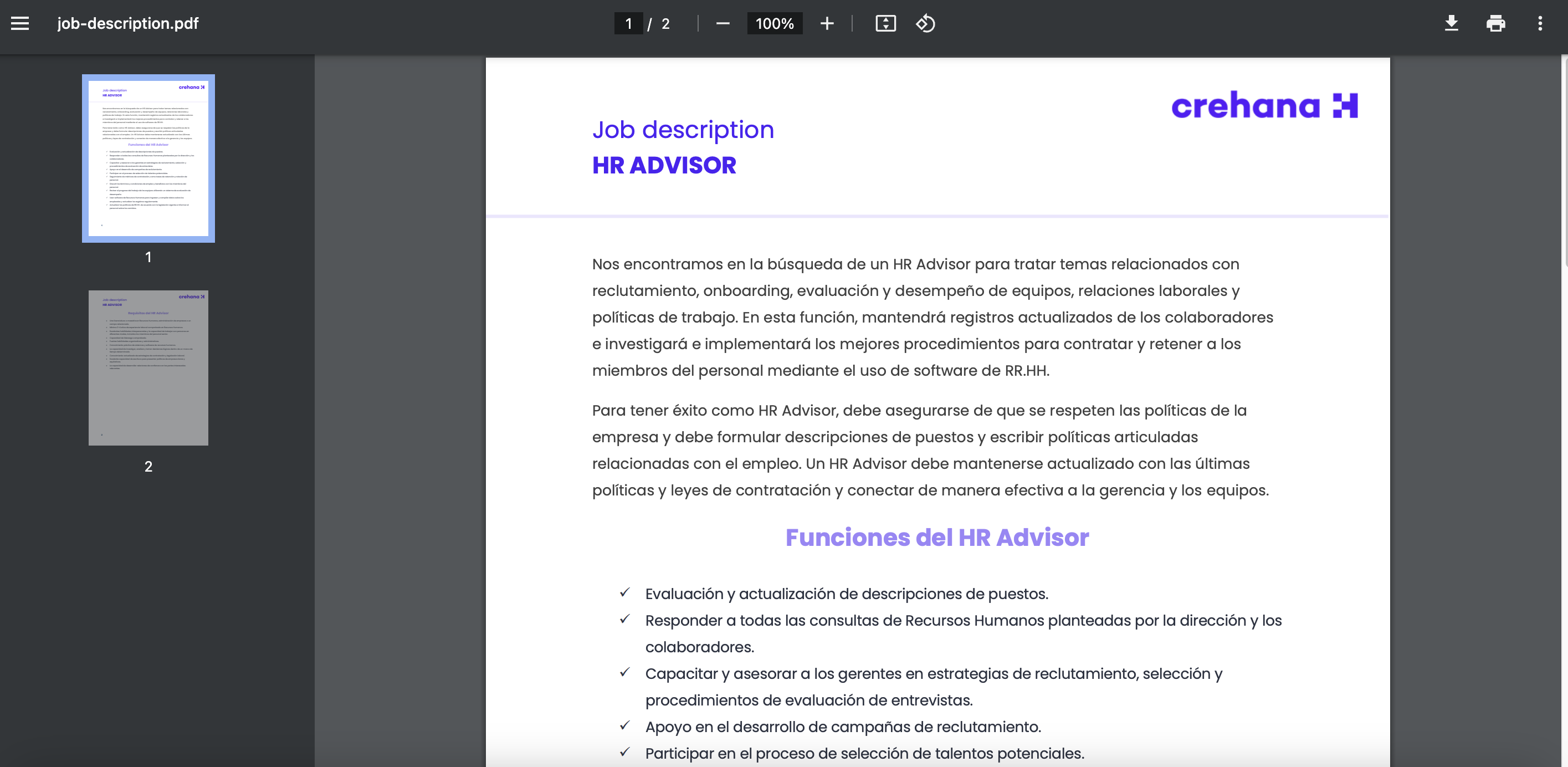Jump to page 2 via its thumbnail
The image size is (1568, 767).
(x=148, y=367)
